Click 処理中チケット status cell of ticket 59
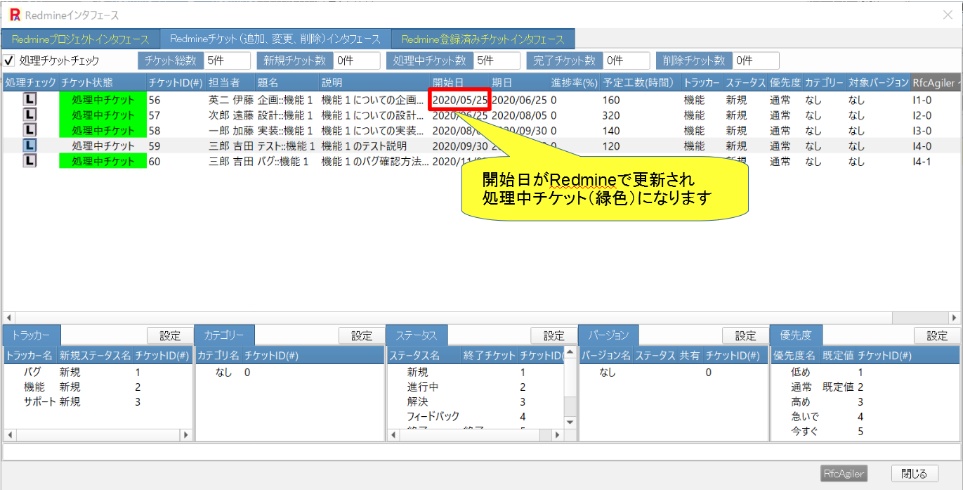The height and width of the screenshot is (490, 963). click(x=103, y=146)
